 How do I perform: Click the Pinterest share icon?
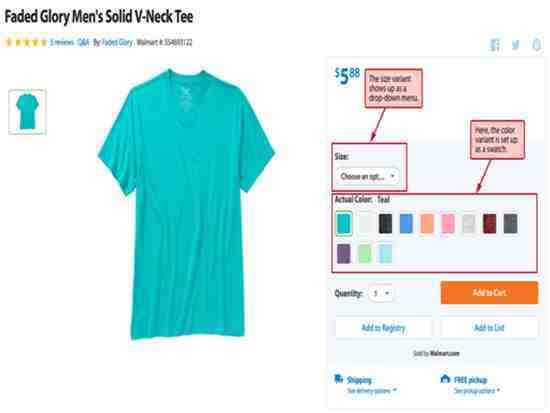536,45
